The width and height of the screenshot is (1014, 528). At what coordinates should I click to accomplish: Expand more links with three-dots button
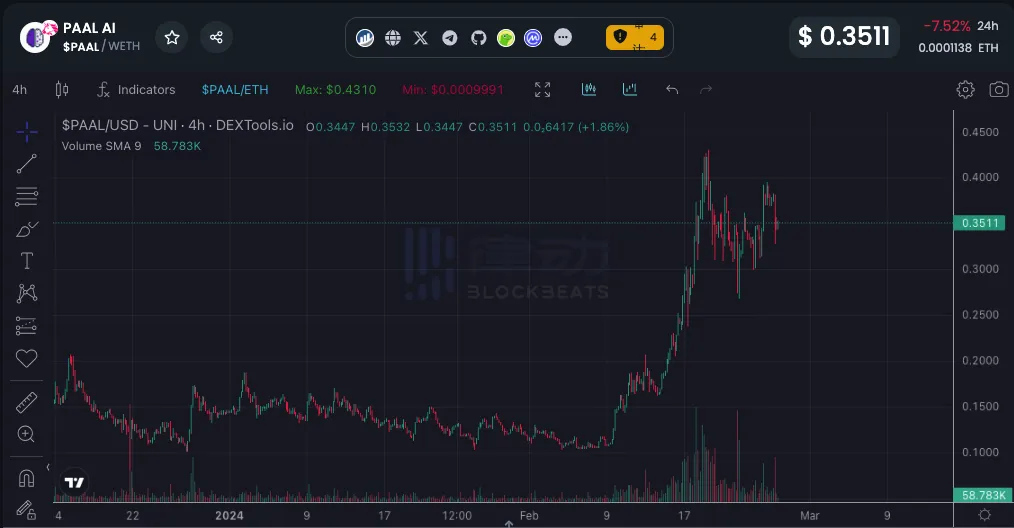tap(563, 38)
